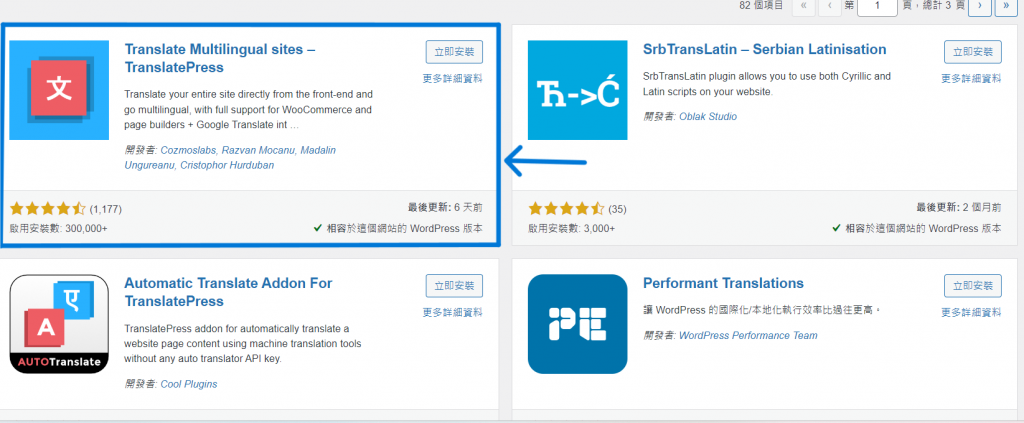Open WordPress Performance Team developer link
This screenshot has width=1024, height=423.
click(x=748, y=336)
